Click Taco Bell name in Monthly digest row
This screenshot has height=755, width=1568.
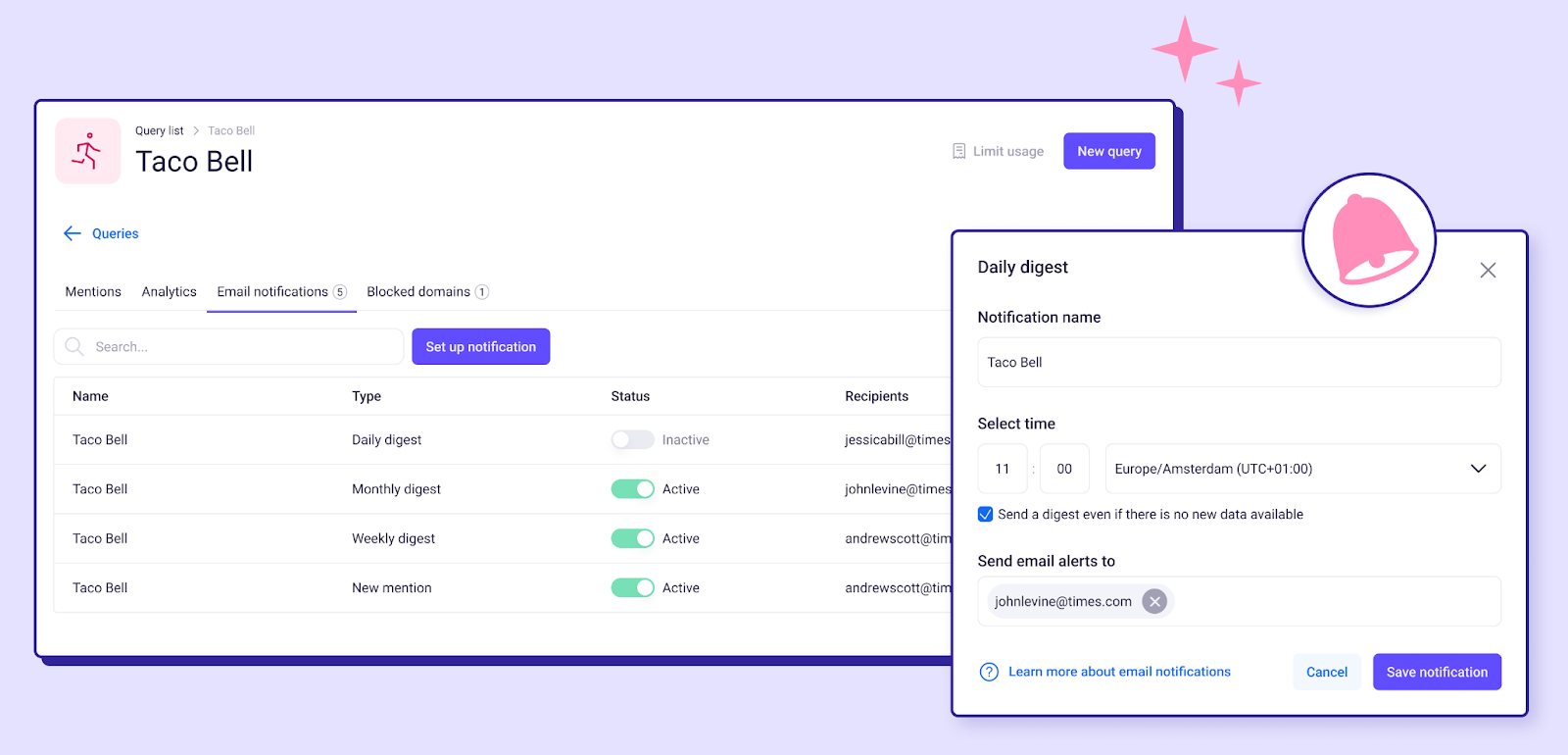(100, 488)
